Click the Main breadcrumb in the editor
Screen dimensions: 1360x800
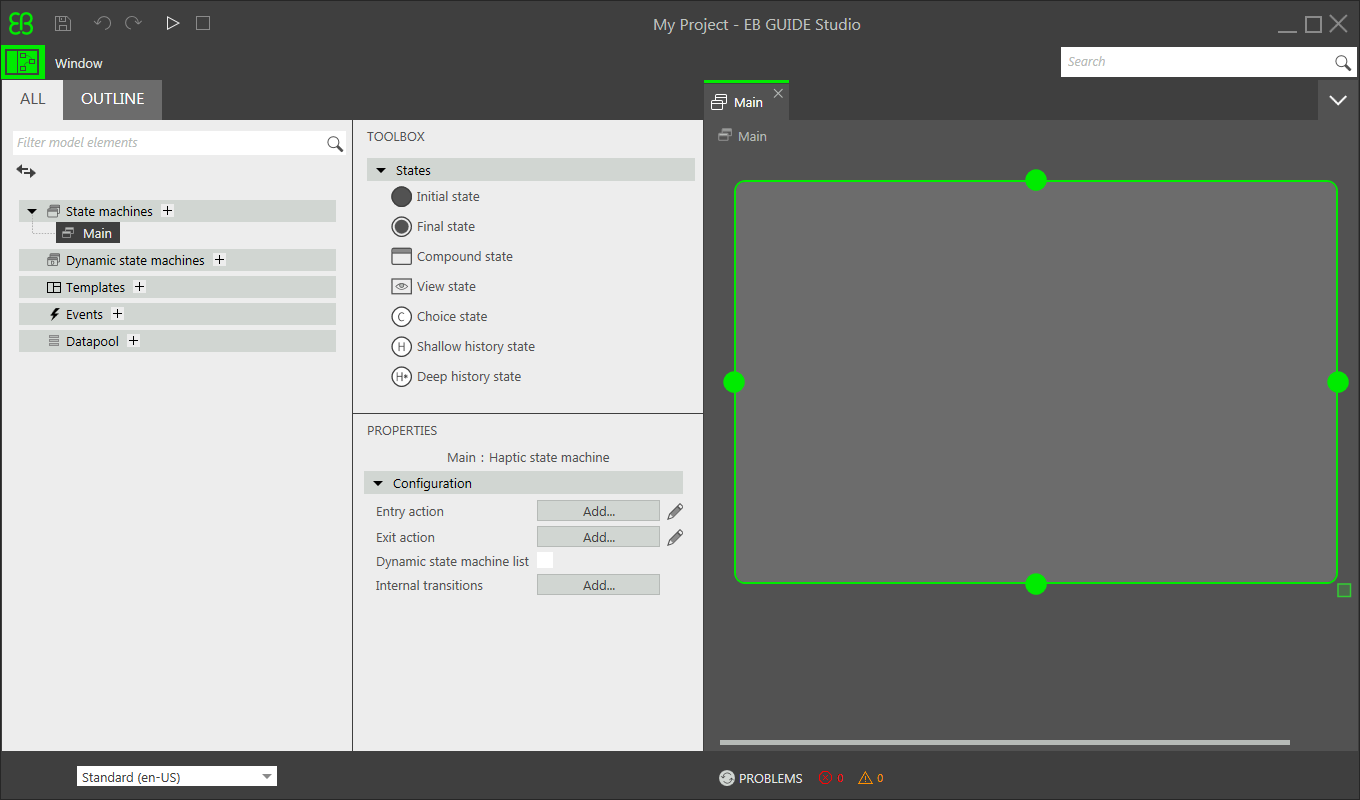(743, 136)
